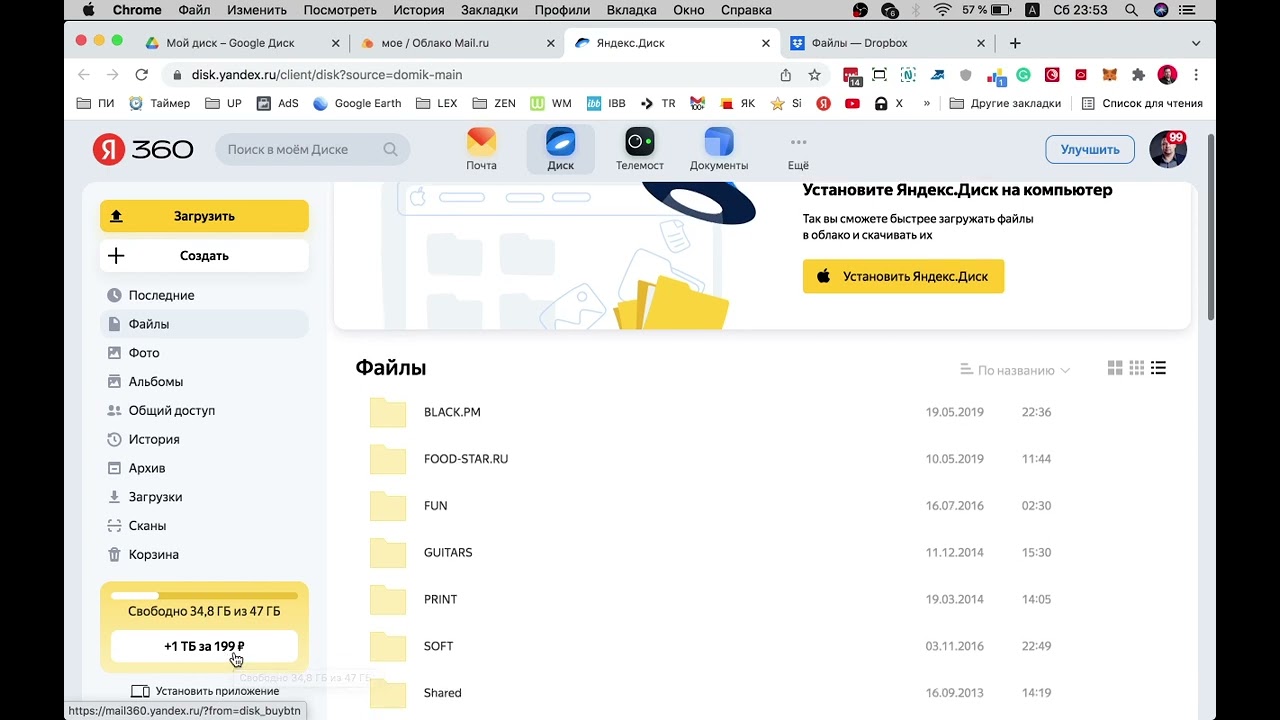Viewport: 1280px width, 720px height.
Task: Select Файлы in the sidebar
Action: pyautogui.click(x=204, y=324)
